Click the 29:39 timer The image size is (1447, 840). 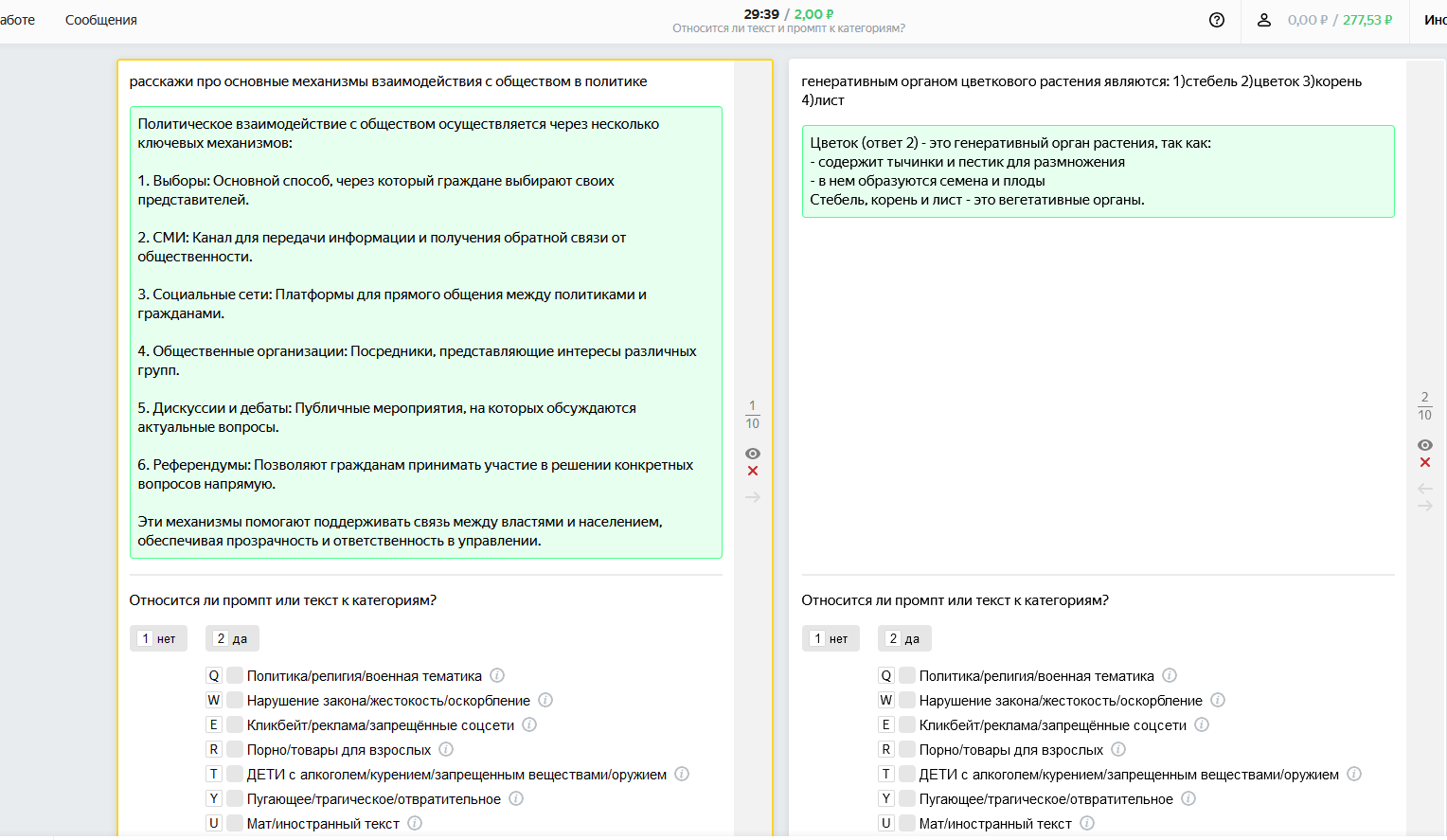[x=761, y=14]
